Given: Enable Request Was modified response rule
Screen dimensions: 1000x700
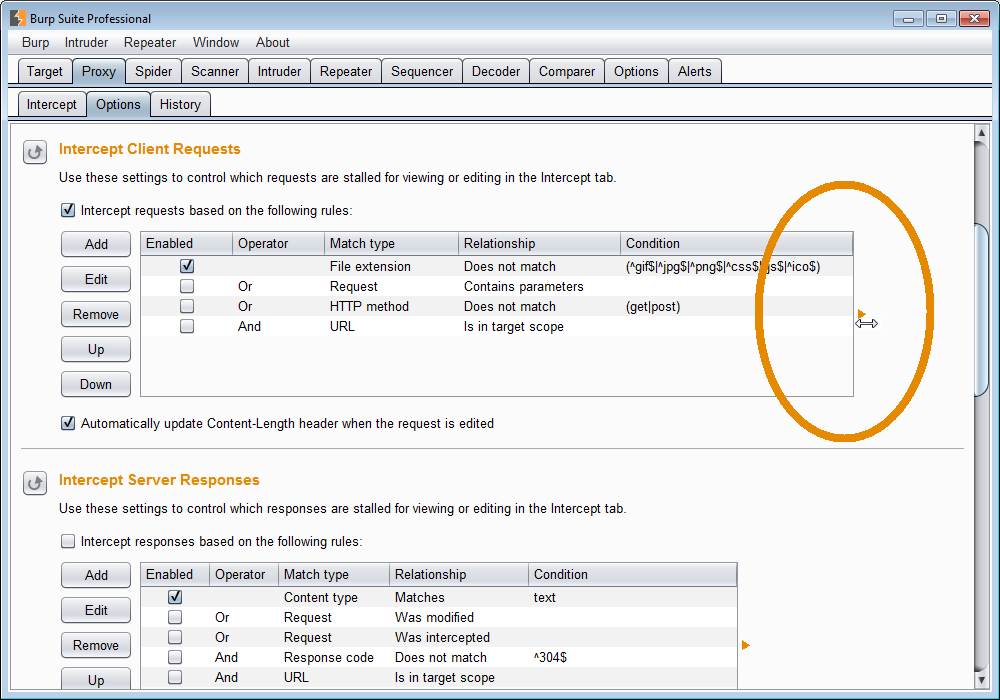Looking at the screenshot, I should (x=175, y=617).
